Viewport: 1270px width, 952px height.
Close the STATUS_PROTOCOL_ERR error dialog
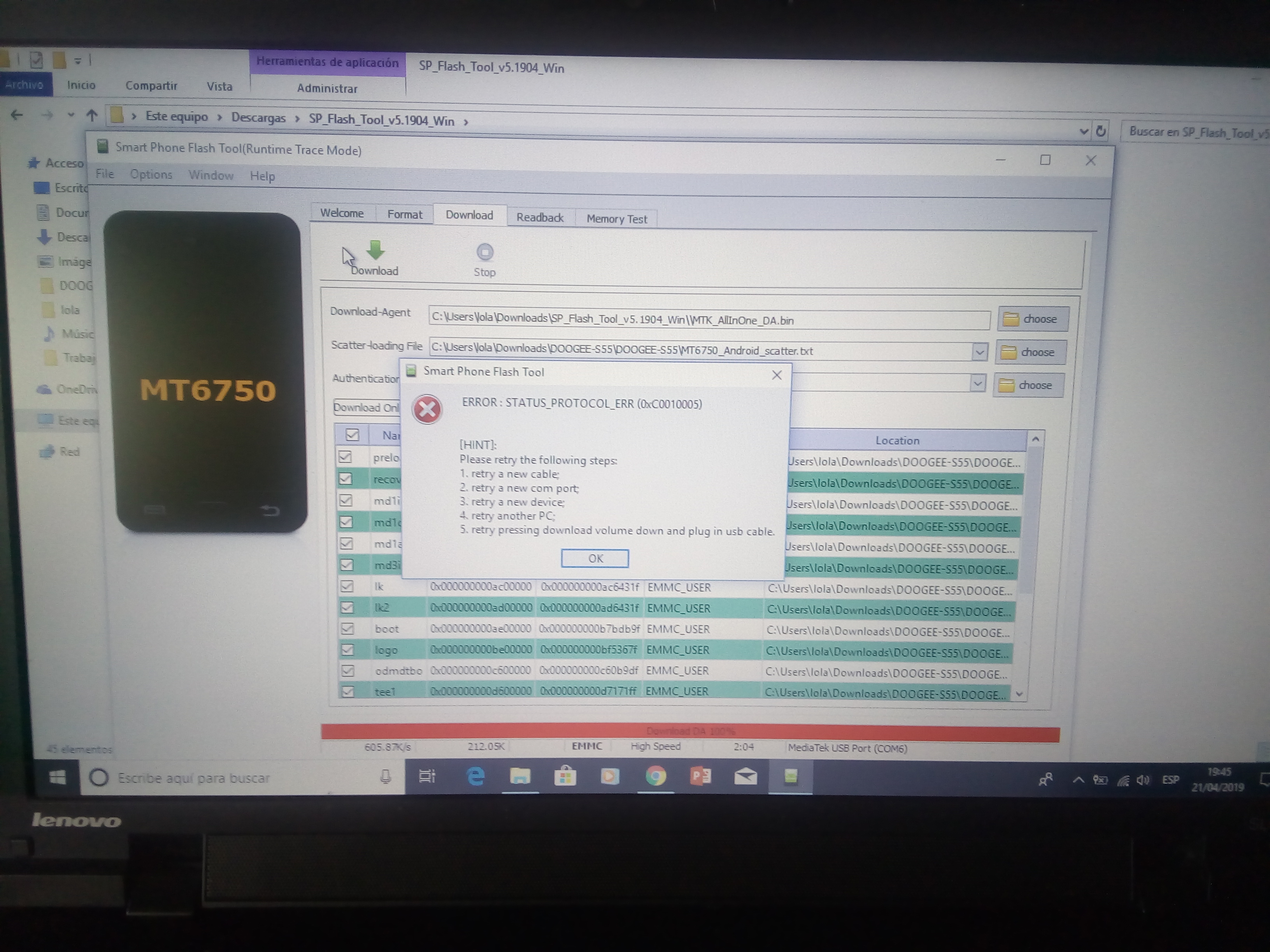pos(777,375)
